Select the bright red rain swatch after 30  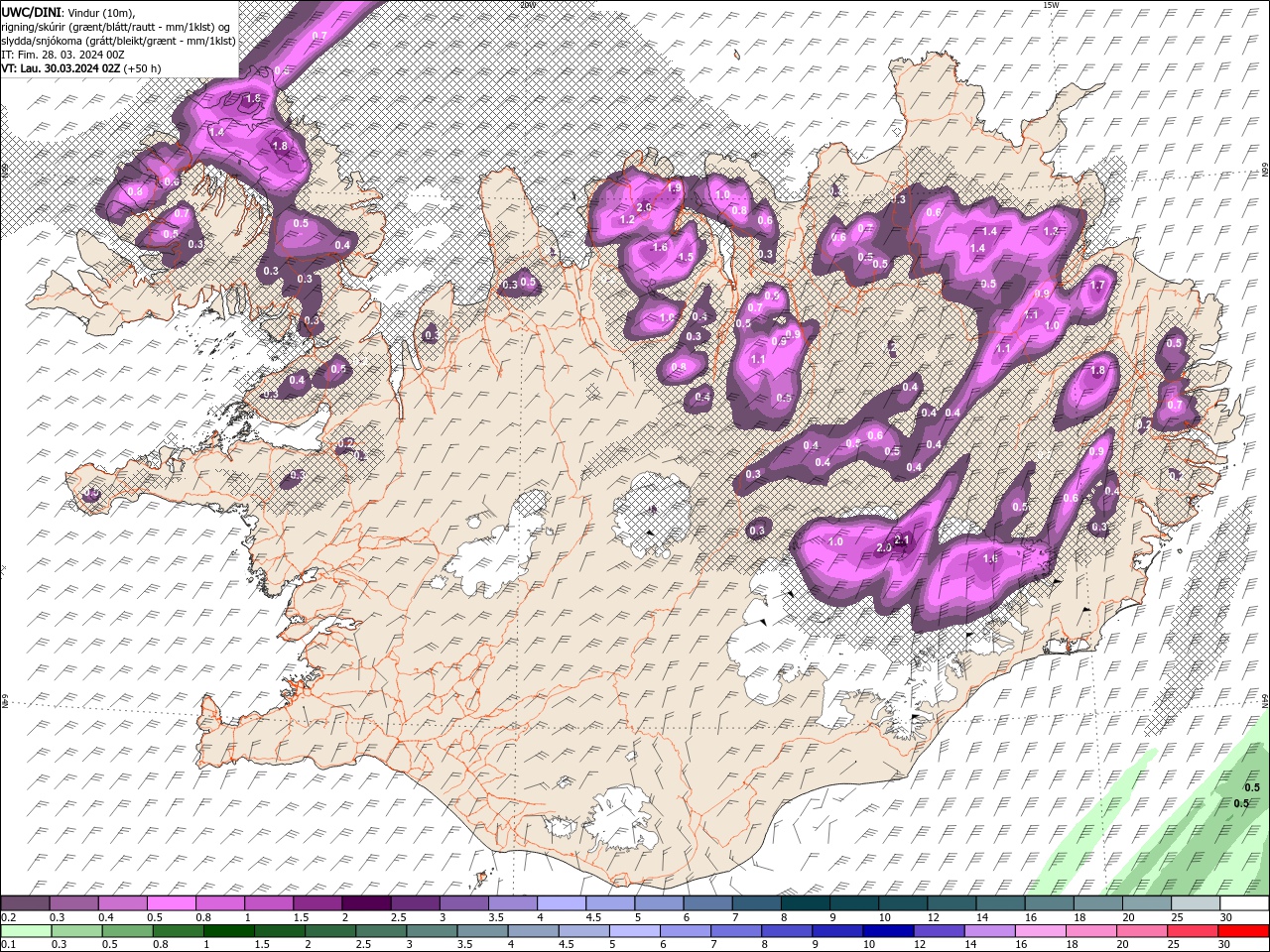click(1244, 931)
